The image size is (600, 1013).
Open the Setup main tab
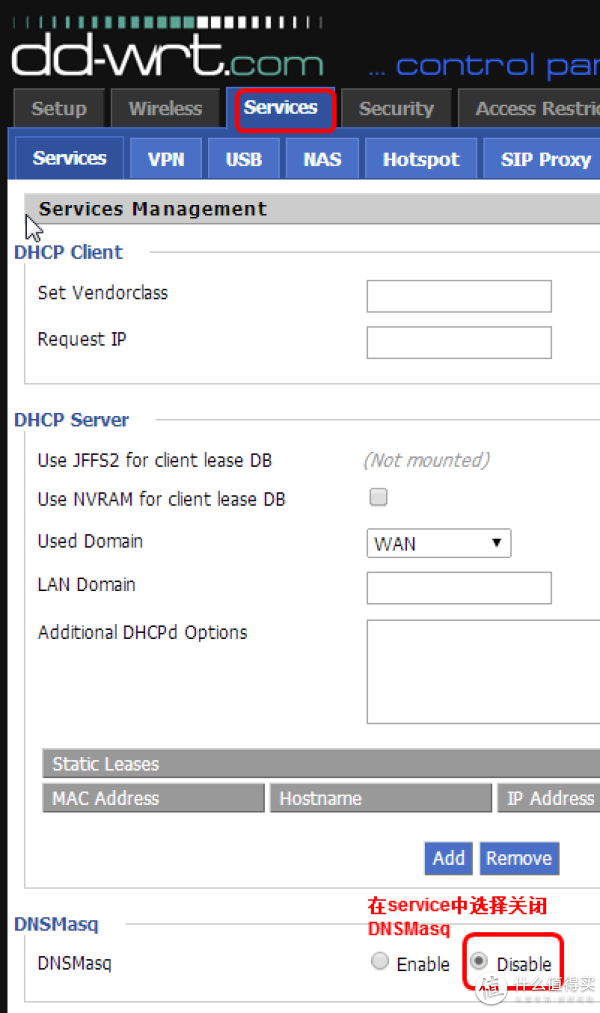pos(59,108)
